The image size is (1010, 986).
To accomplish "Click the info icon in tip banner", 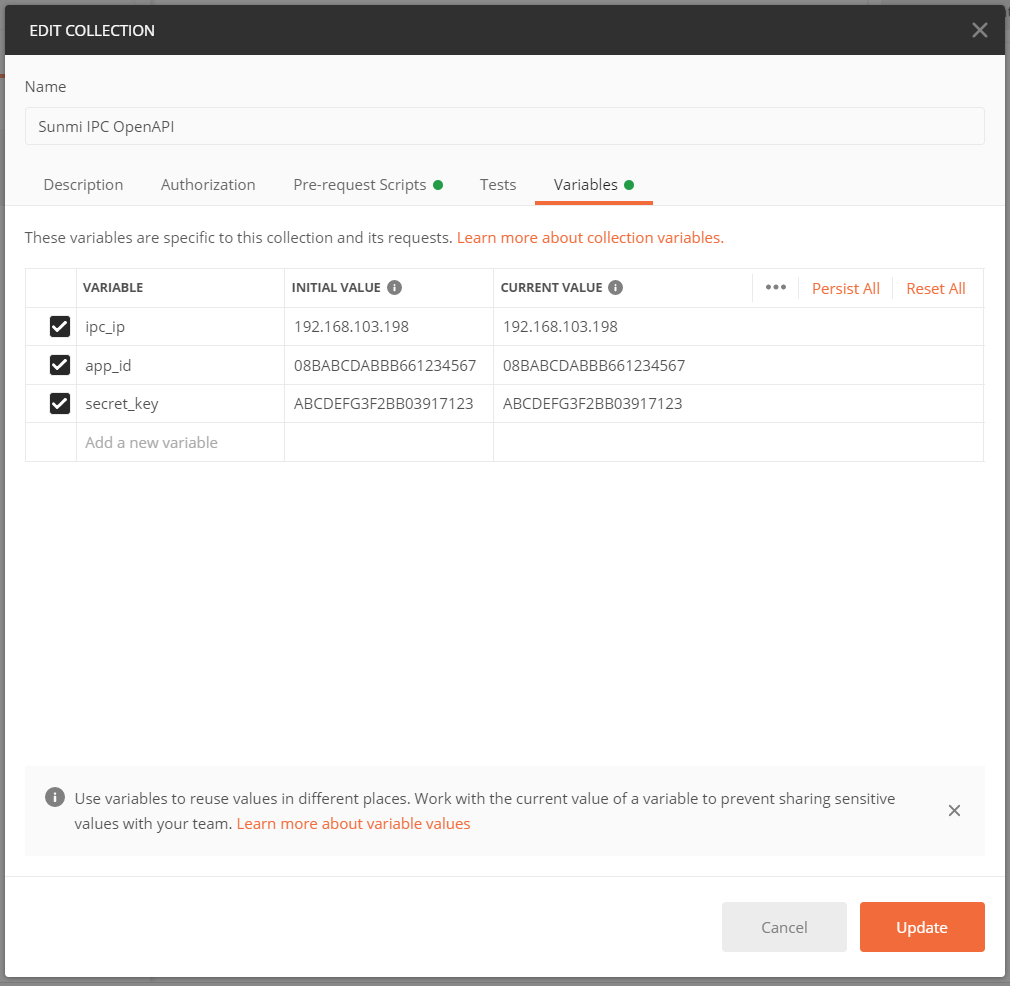I will (x=55, y=797).
